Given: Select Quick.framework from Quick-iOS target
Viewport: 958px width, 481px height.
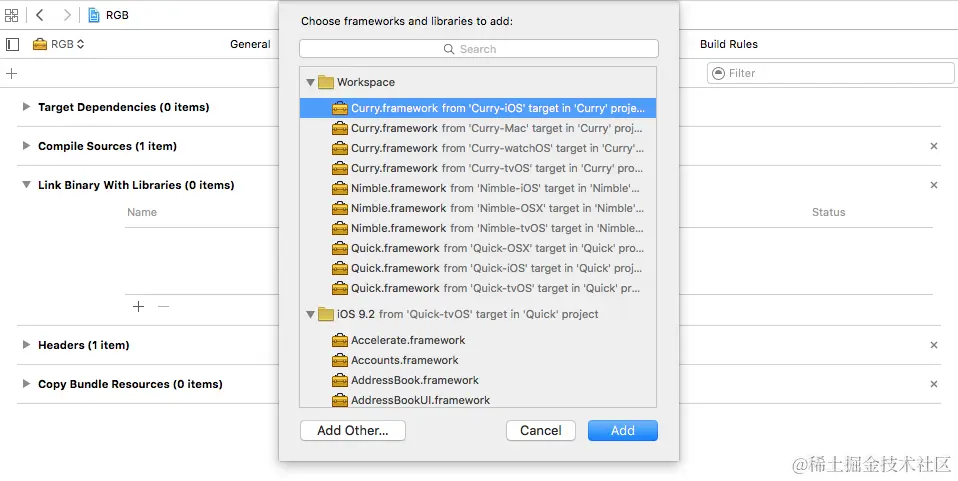Looking at the screenshot, I should [x=478, y=268].
